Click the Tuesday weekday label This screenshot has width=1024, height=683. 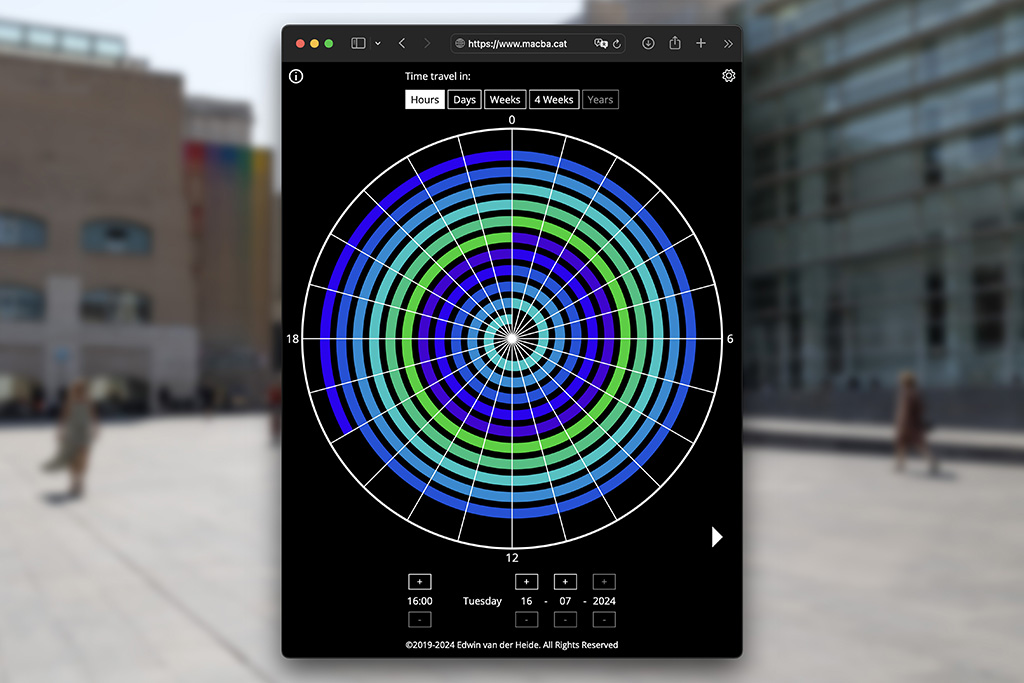(483, 601)
